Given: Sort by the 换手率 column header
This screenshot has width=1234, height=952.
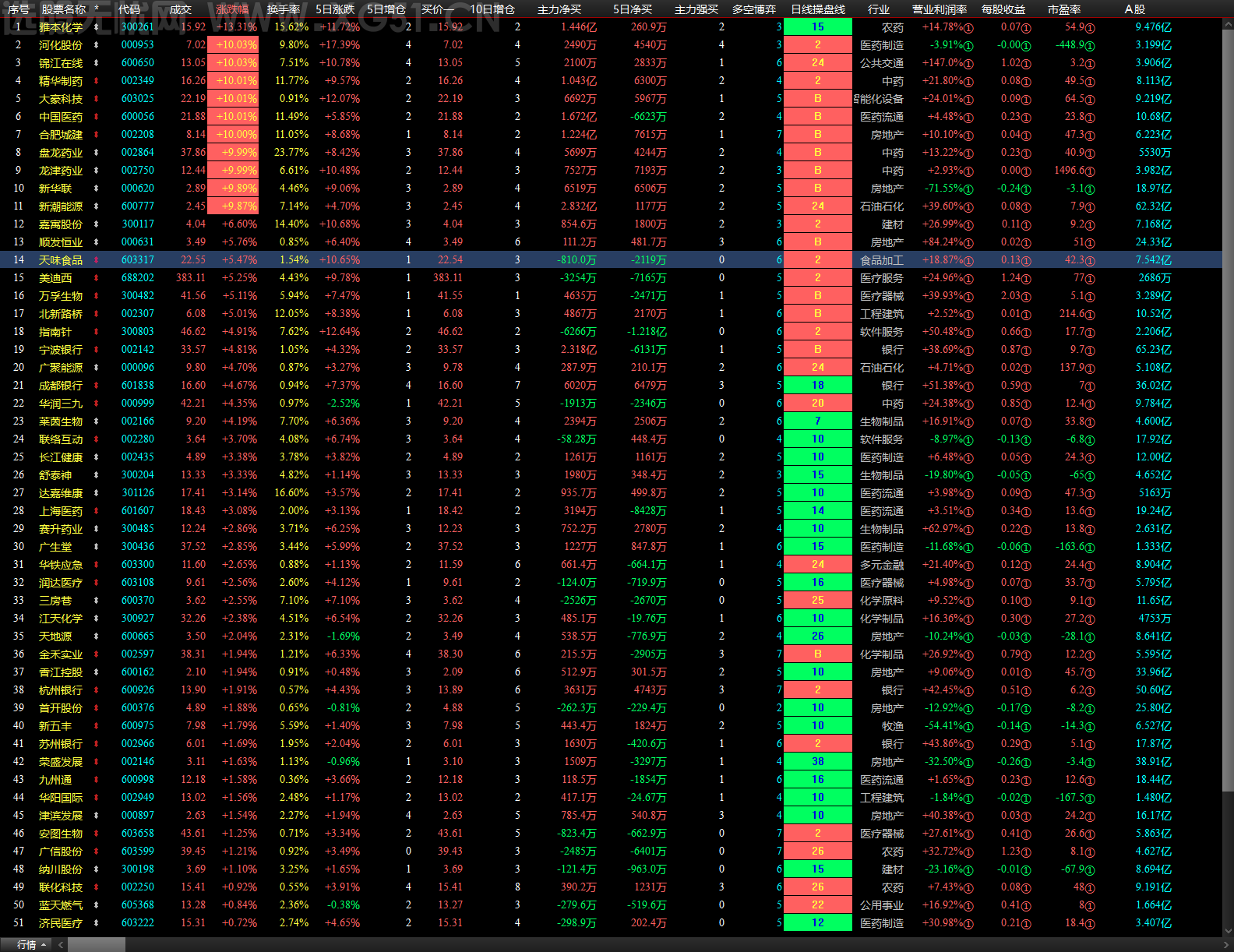Looking at the screenshot, I should coord(284,9).
